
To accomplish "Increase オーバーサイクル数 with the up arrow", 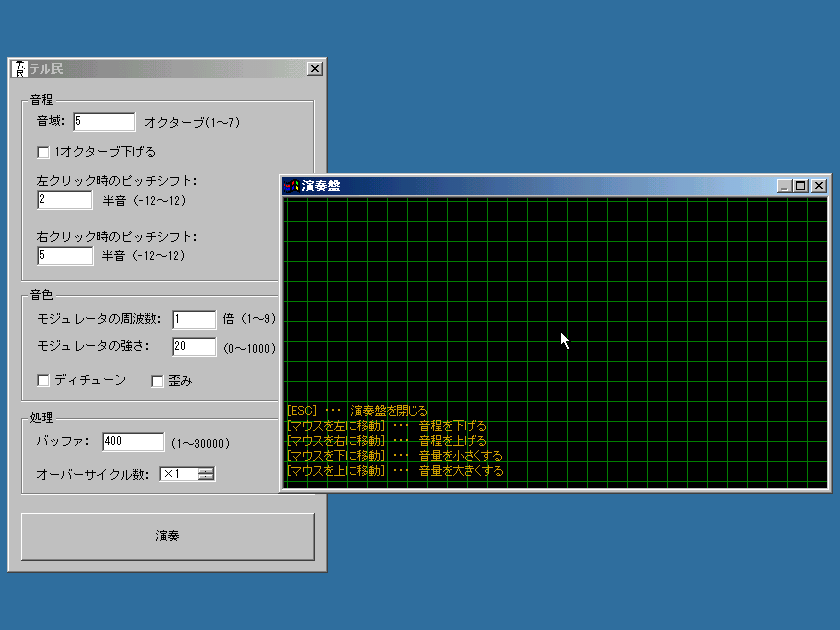I will (206, 470).
